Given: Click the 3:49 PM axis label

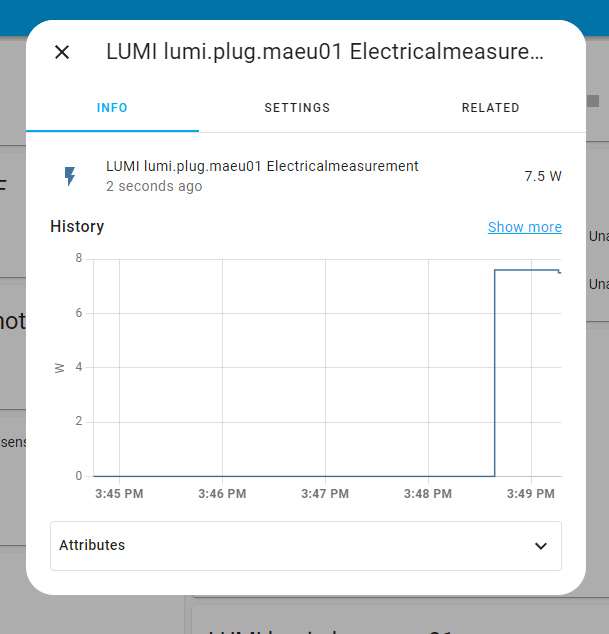Looking at the screenshot, I should [531, 494].
